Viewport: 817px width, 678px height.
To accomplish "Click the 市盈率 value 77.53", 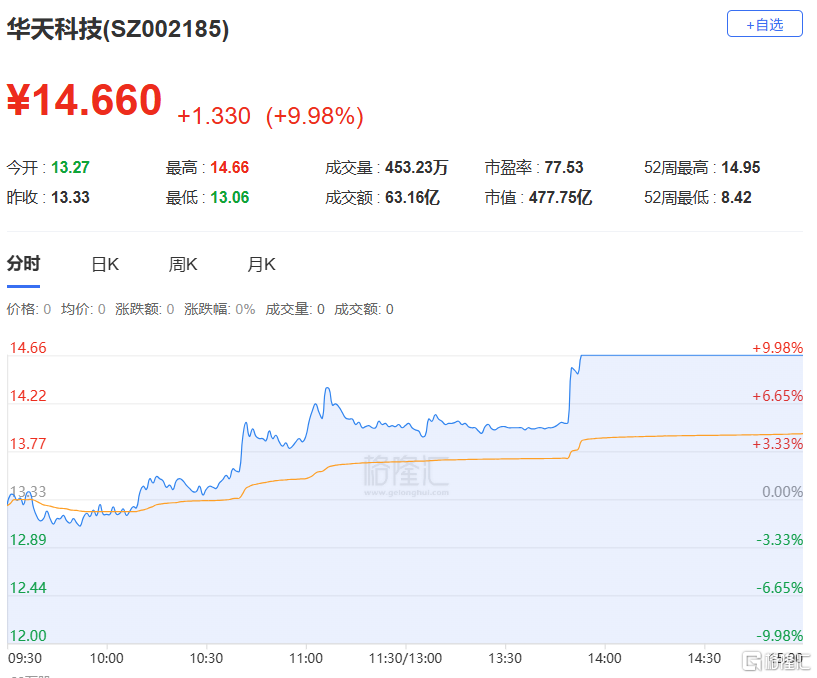I will [x=564, y=168].
